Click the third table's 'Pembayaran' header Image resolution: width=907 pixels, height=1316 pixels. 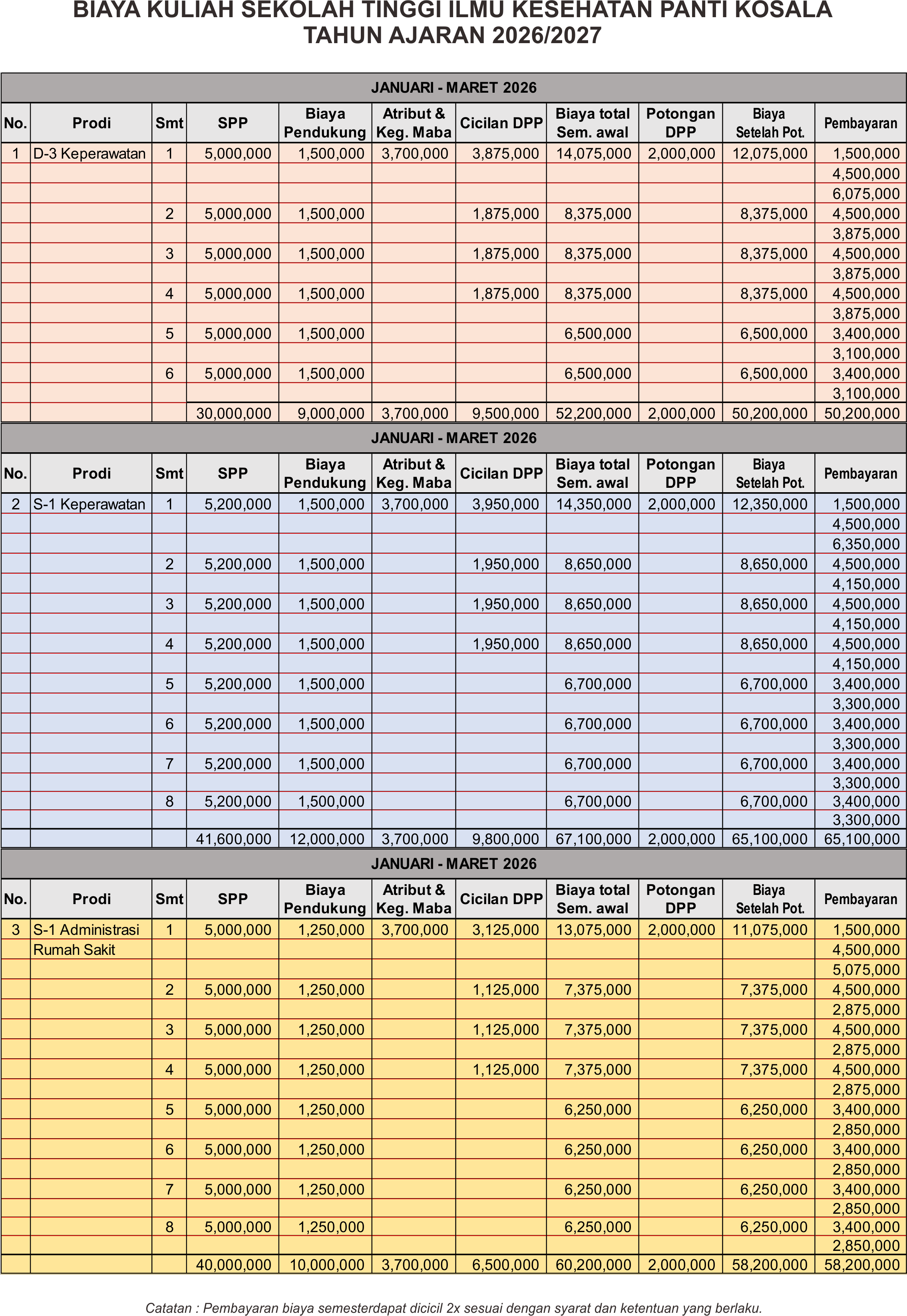pos(860,899)
